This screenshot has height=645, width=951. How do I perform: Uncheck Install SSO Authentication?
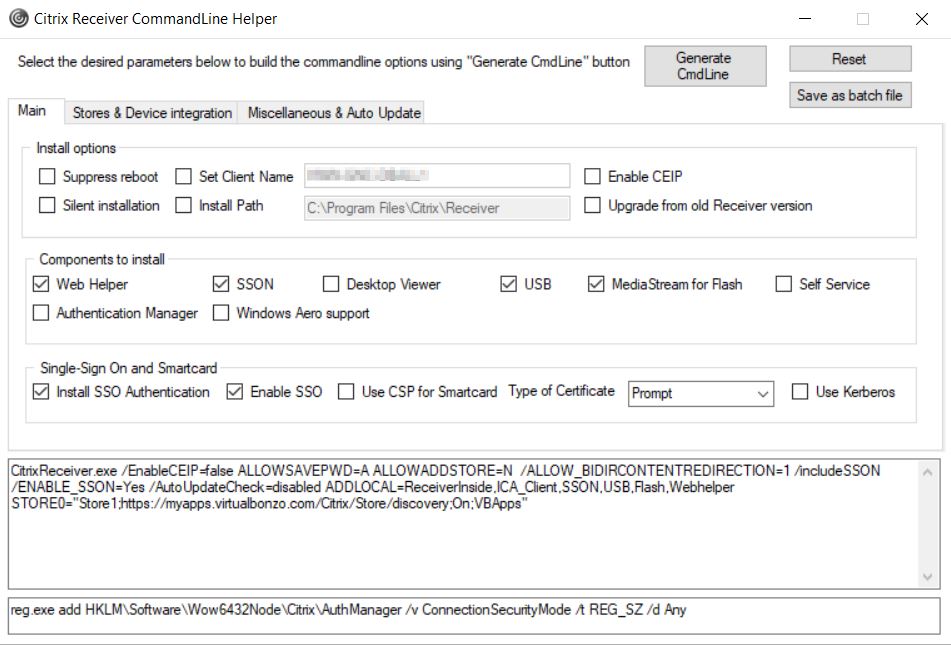41,392
